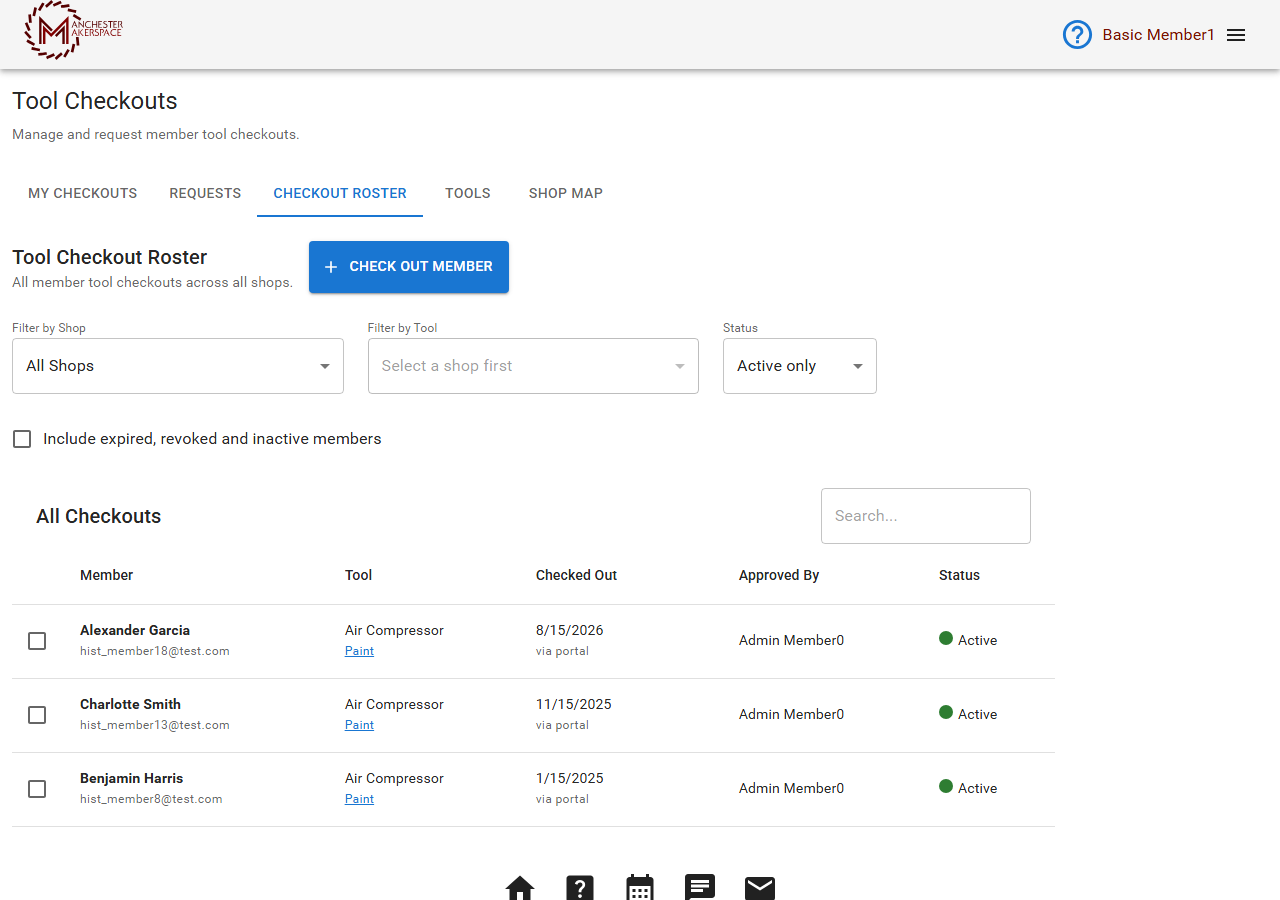Sort by Tool column header

click(x=358, y=575)
